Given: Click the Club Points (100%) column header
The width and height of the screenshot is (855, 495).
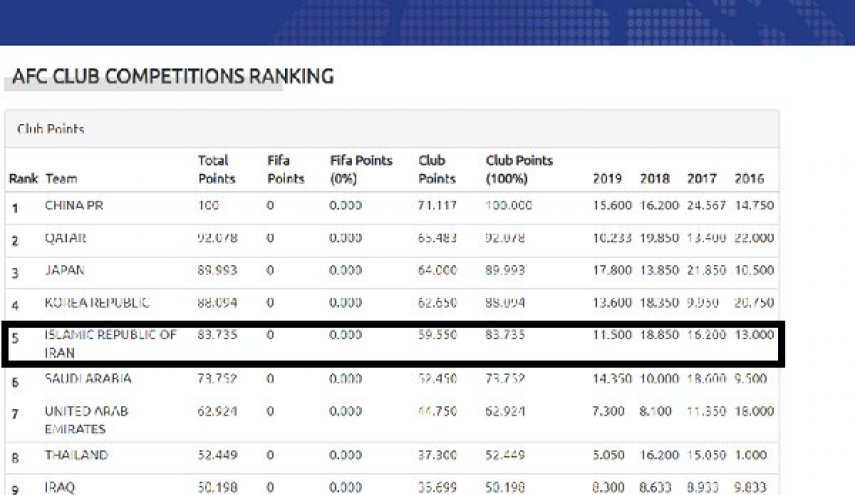Looking at the screenshot, I should pos(519,170).
